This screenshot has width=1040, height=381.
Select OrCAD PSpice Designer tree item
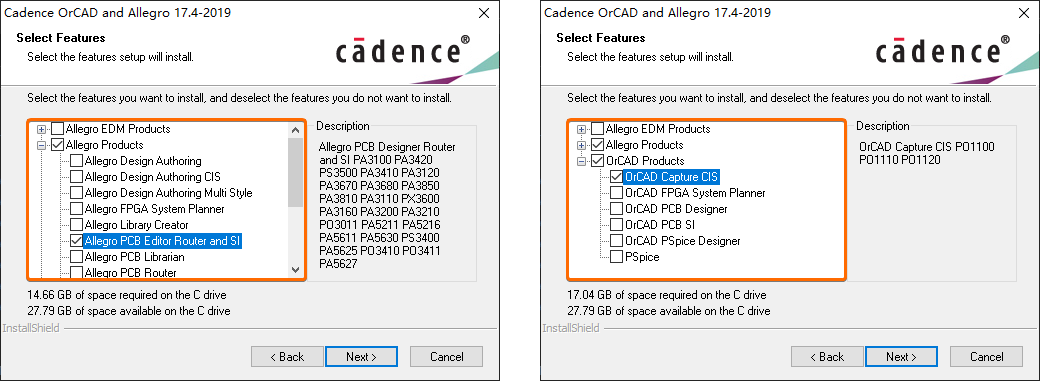click(x=682, y=240)
